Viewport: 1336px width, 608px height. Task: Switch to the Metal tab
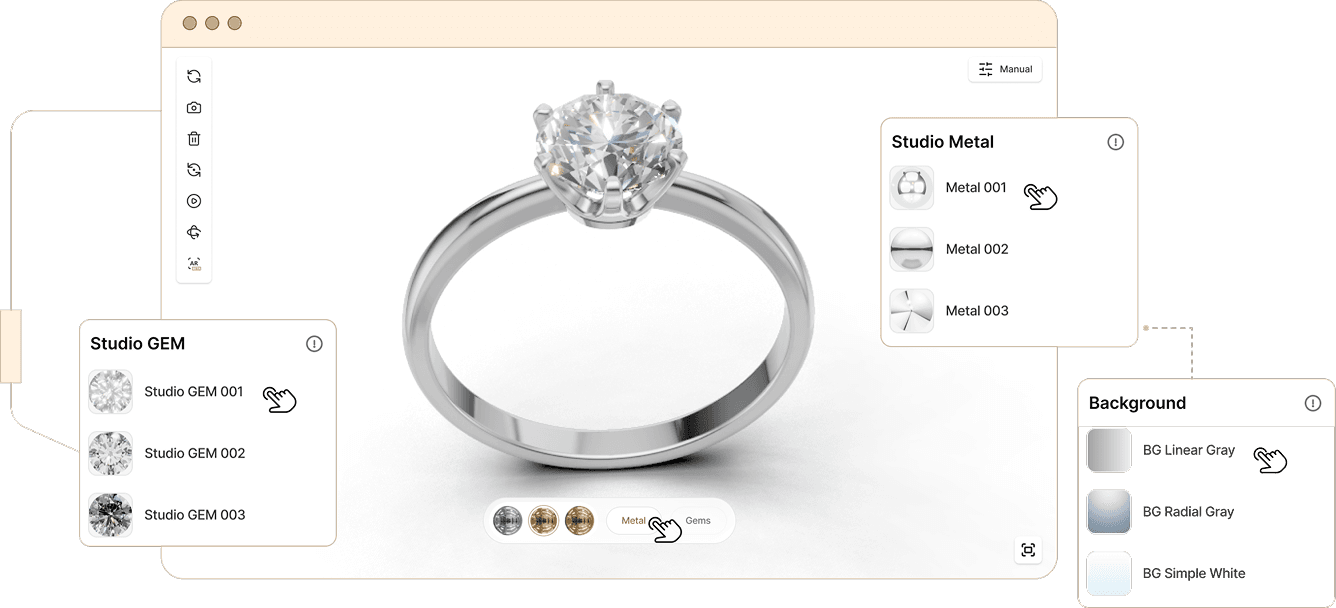633,521
